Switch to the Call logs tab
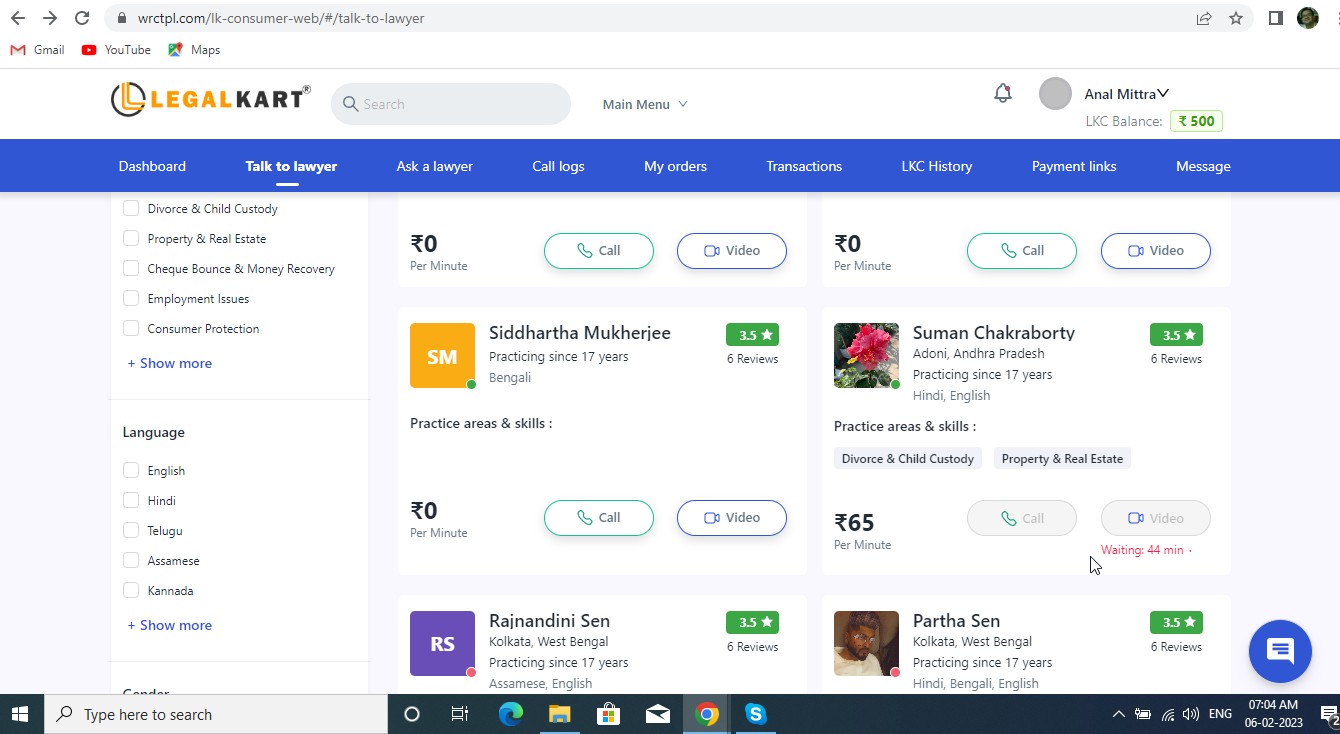1340x734 pixels. pos(558,166)
